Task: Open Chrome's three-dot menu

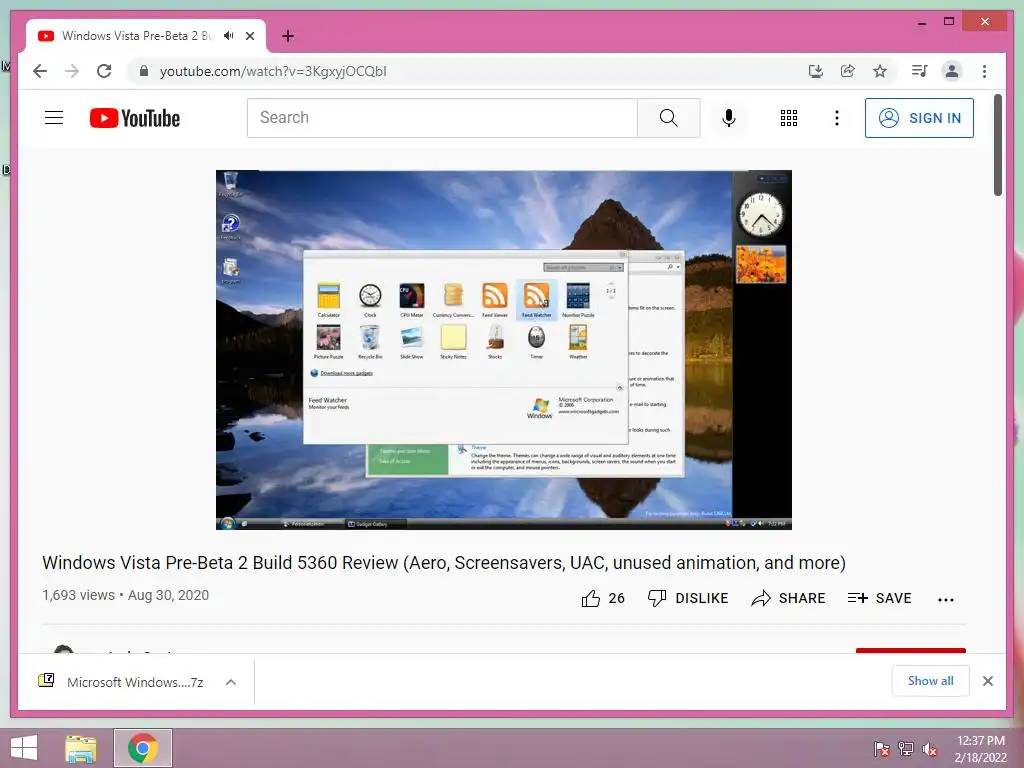Action: point(984,71)
